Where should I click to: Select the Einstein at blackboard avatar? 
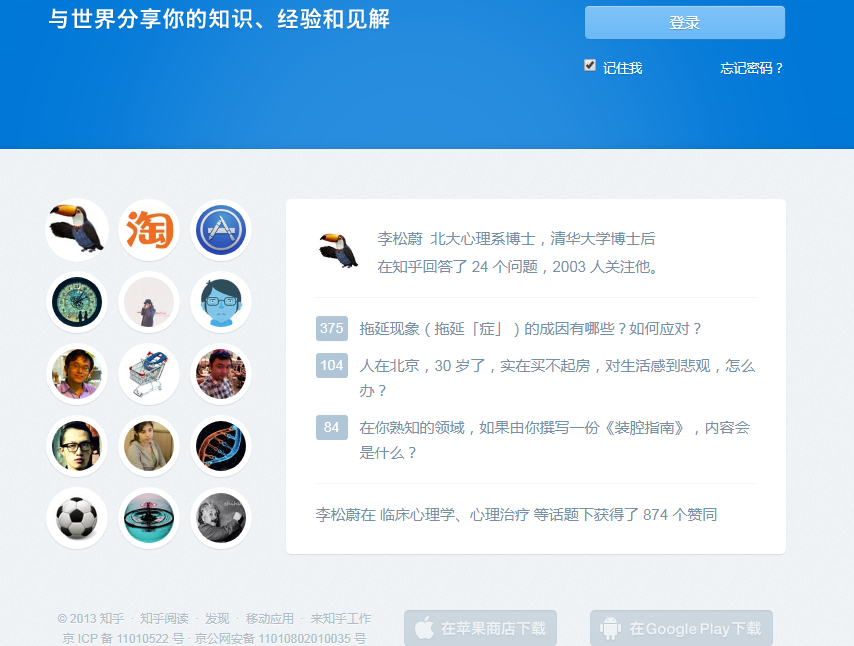pos(221,517)
